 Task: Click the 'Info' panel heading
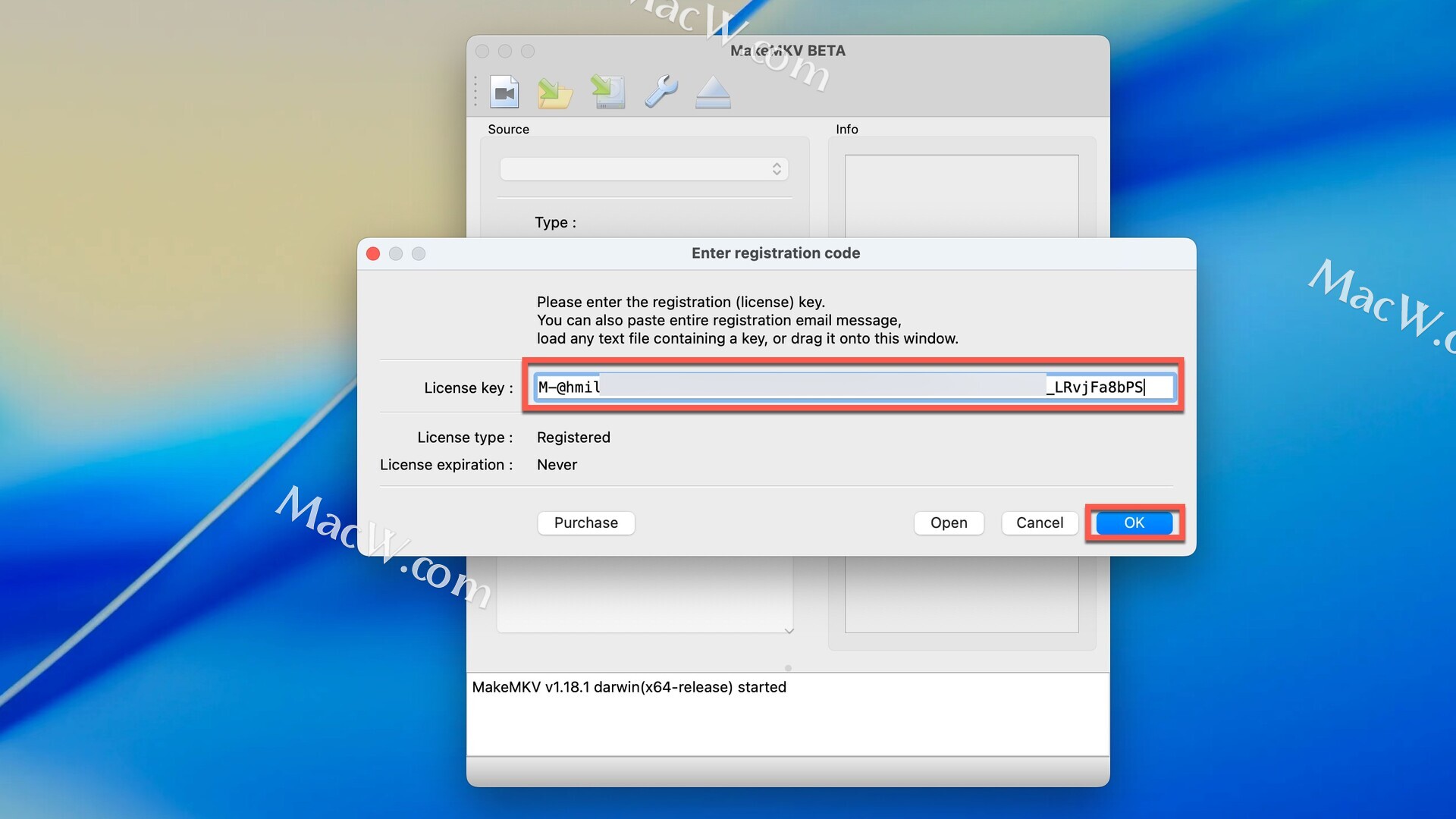tap(846, 129)
